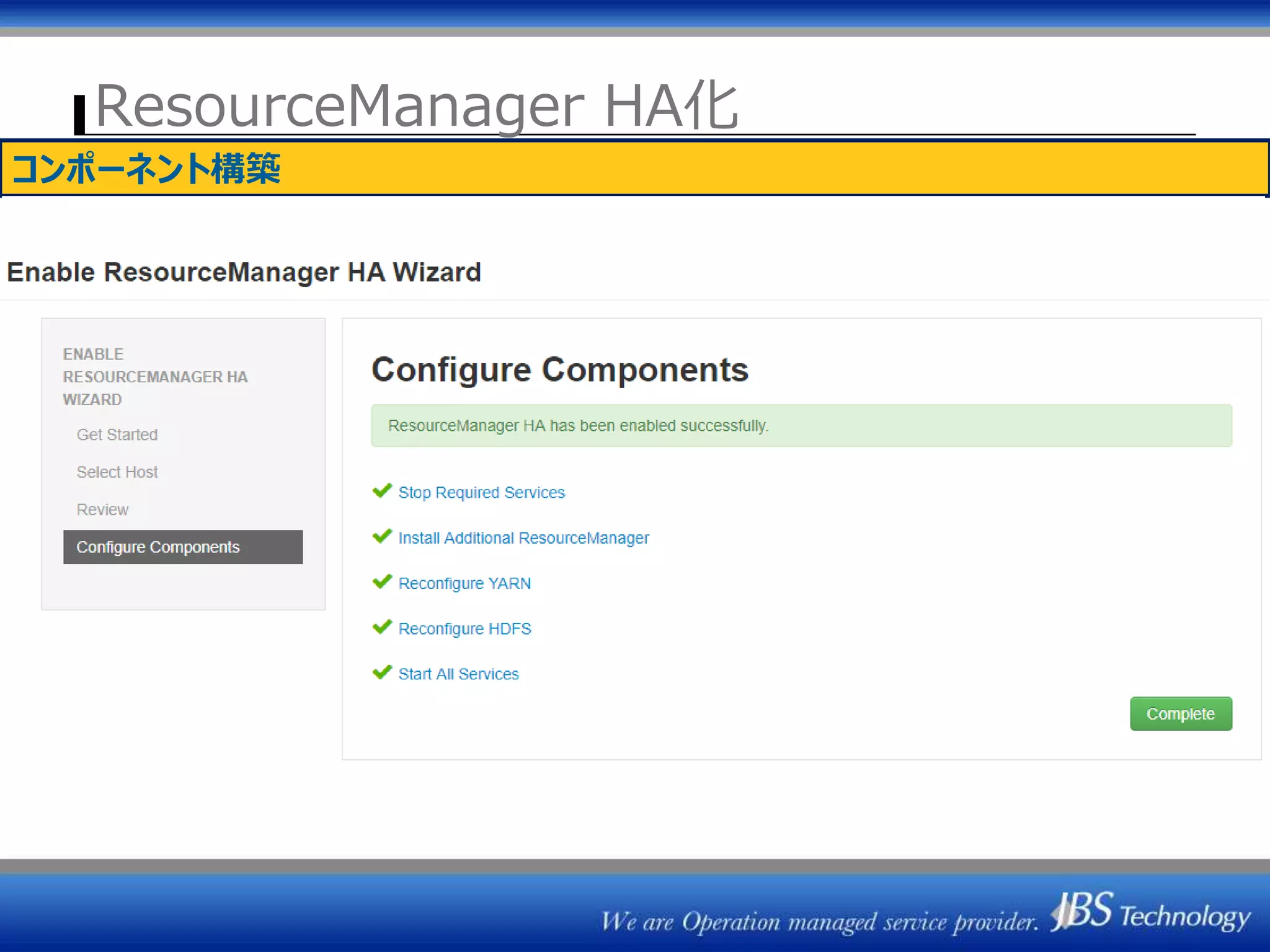Image resolution: width=1270 pixels, height=952 pixels.
Task: Click checkmark icon beside Reconfigure HDFS
Action: tap(382, 627)
